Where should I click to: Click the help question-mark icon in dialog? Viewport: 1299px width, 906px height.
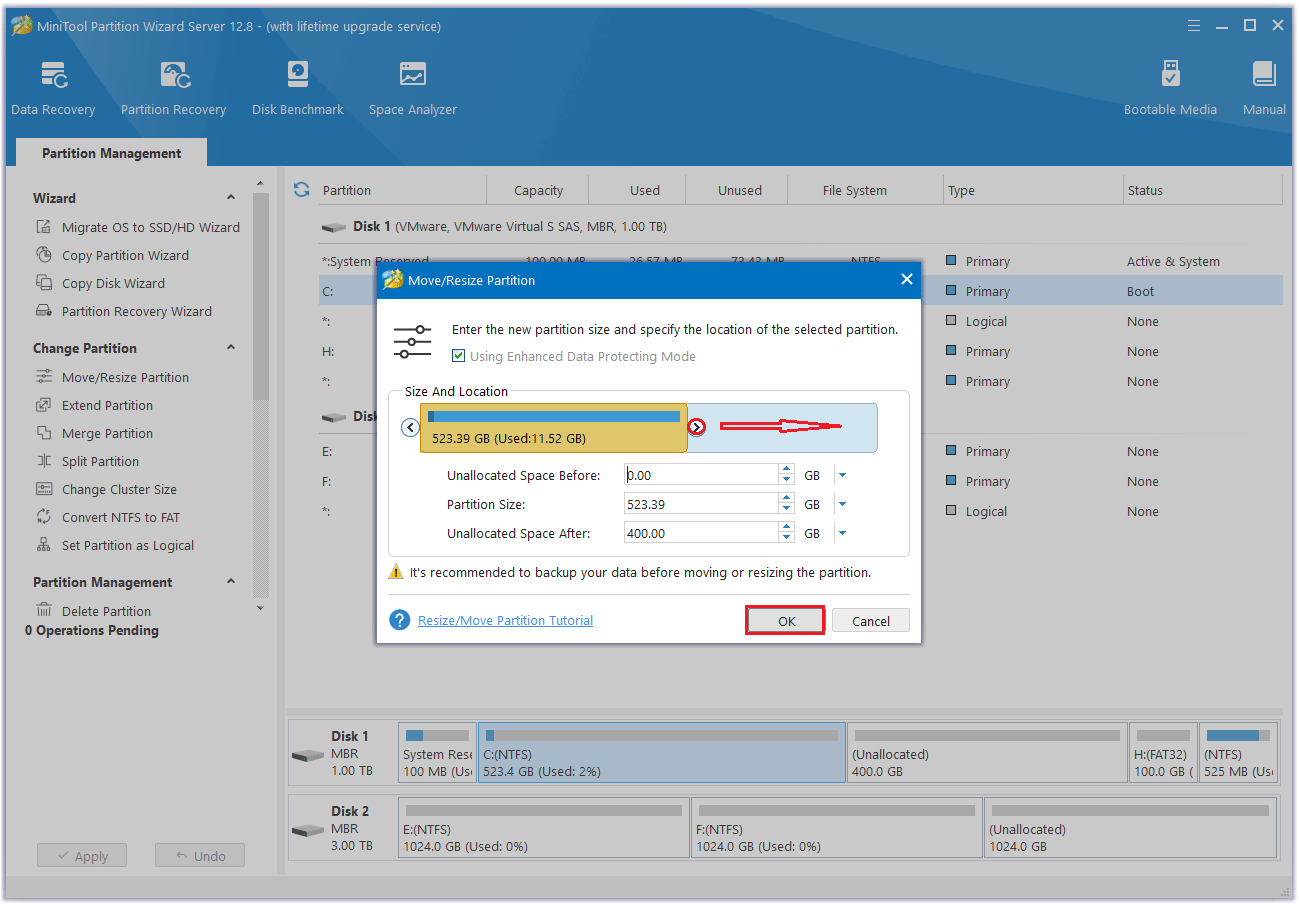[x=400, y=620]
